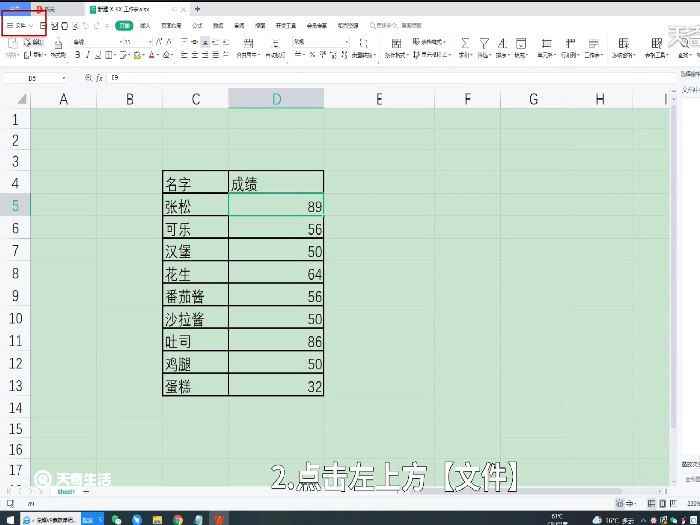The image size is (700, 525).
Task: Switch to the 公式 ribbon tab
Action: click(197, 26)
